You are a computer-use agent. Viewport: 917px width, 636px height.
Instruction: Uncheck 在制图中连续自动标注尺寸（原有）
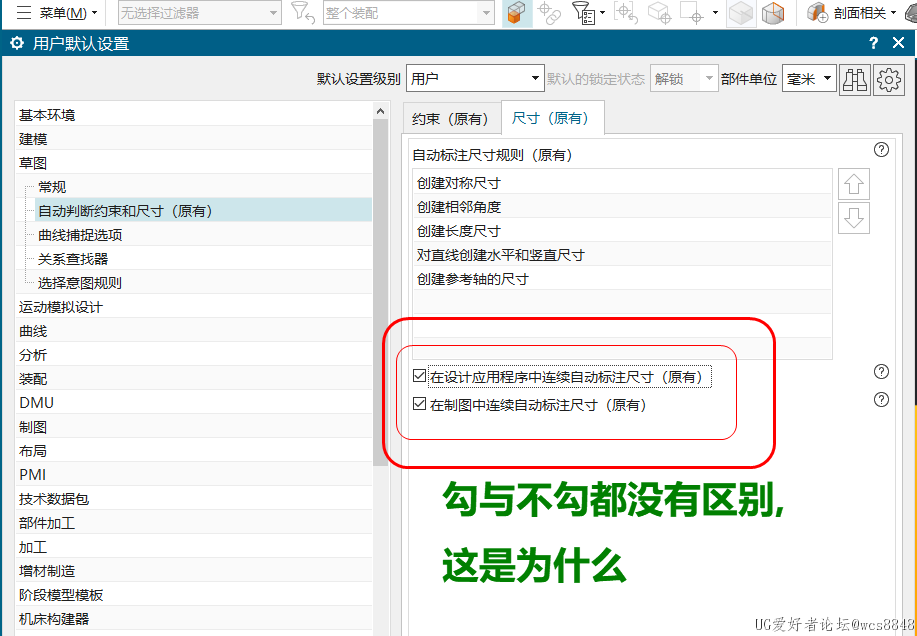[419, 404]
